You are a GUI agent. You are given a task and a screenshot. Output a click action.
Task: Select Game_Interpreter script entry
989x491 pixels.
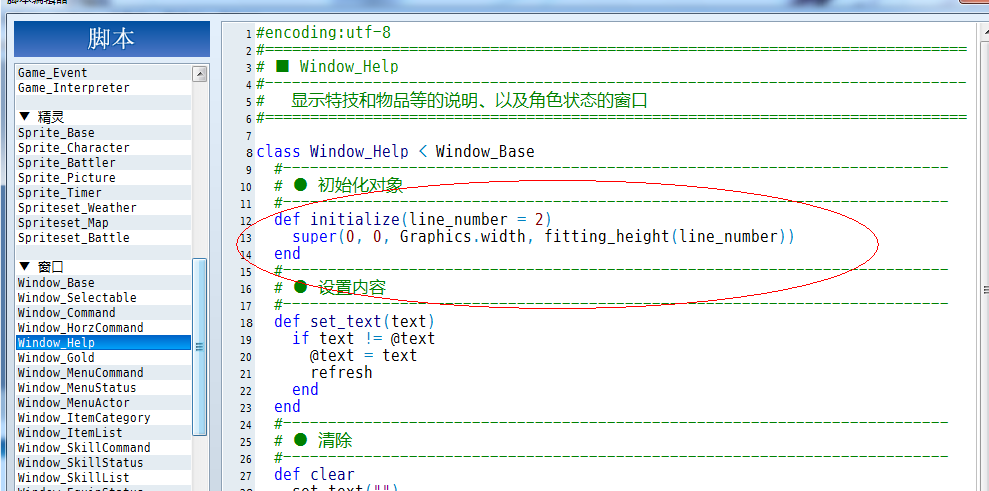(103, 88)
